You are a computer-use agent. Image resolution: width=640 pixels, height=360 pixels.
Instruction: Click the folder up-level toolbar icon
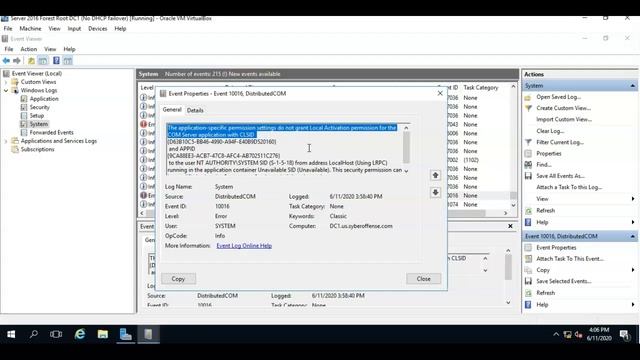[x=31, y=61]
